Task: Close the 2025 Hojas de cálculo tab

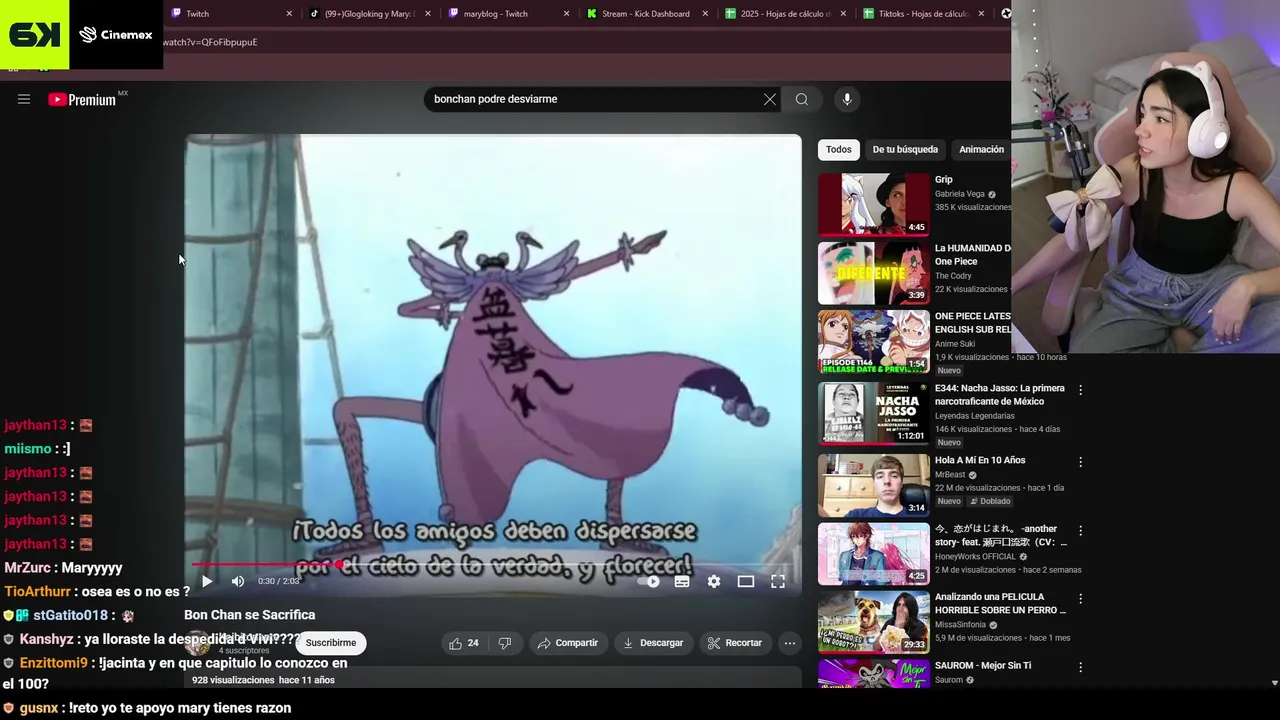Action: click(843, 14)
